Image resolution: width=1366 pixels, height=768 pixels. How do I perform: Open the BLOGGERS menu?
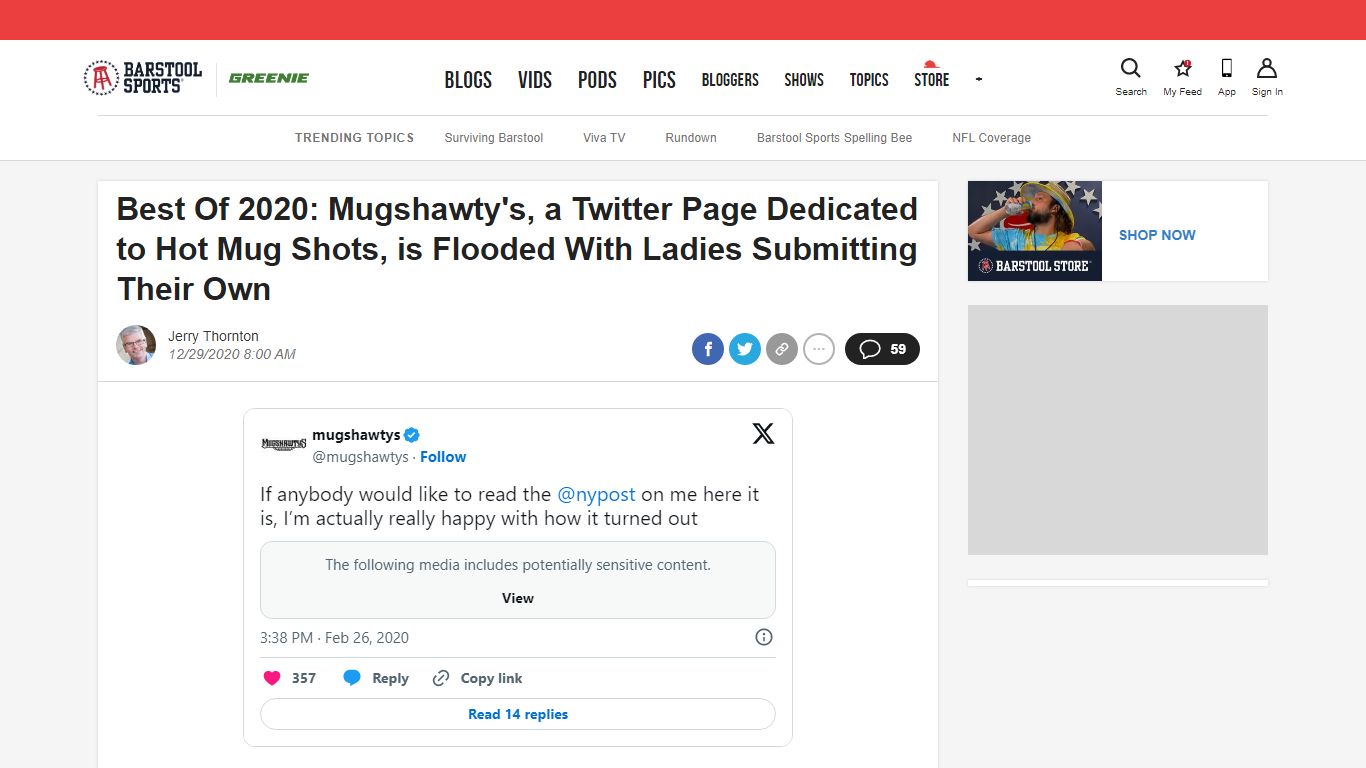tap(730, 80)
